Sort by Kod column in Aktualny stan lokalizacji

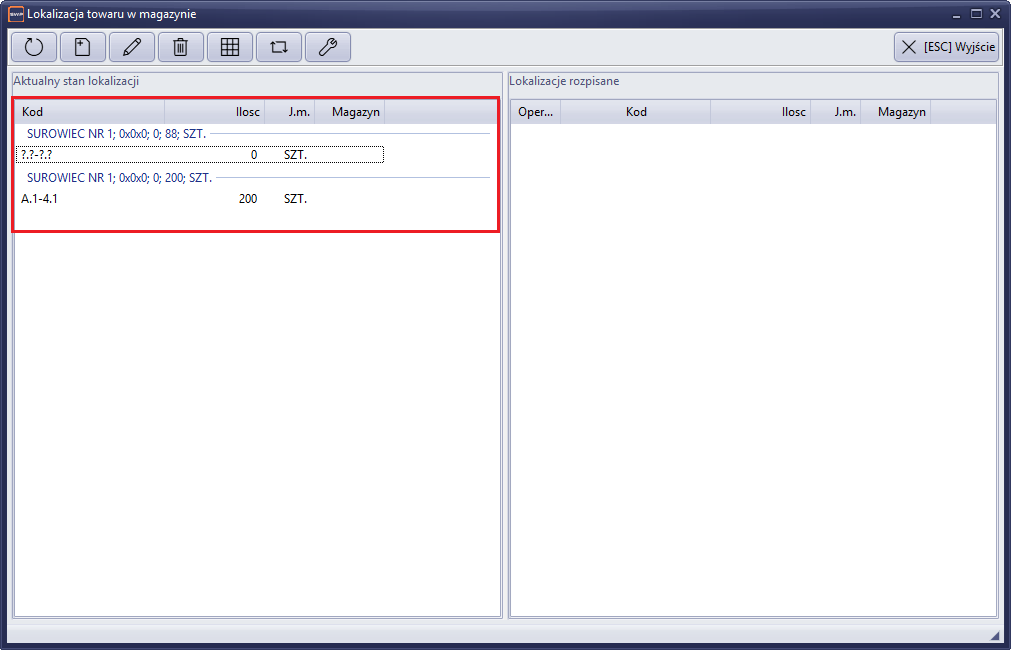pyautogui.click(x=90, y=112)
